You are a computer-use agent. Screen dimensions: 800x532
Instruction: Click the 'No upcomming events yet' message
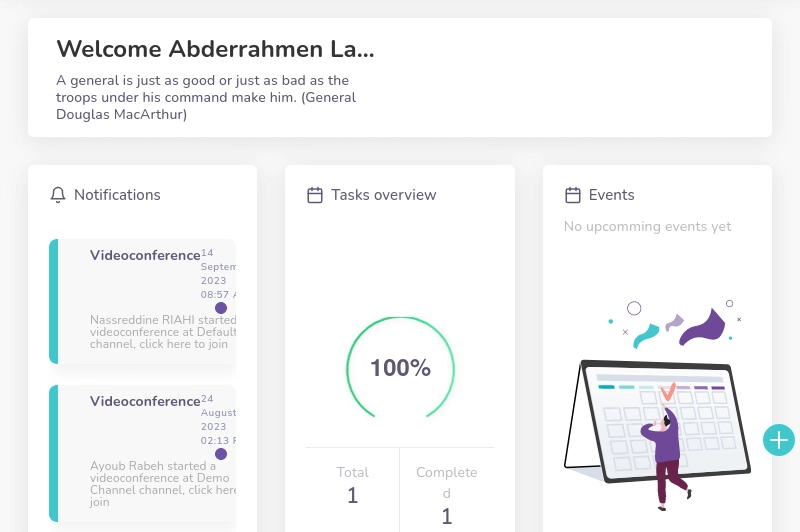click(x=647, y=227)
